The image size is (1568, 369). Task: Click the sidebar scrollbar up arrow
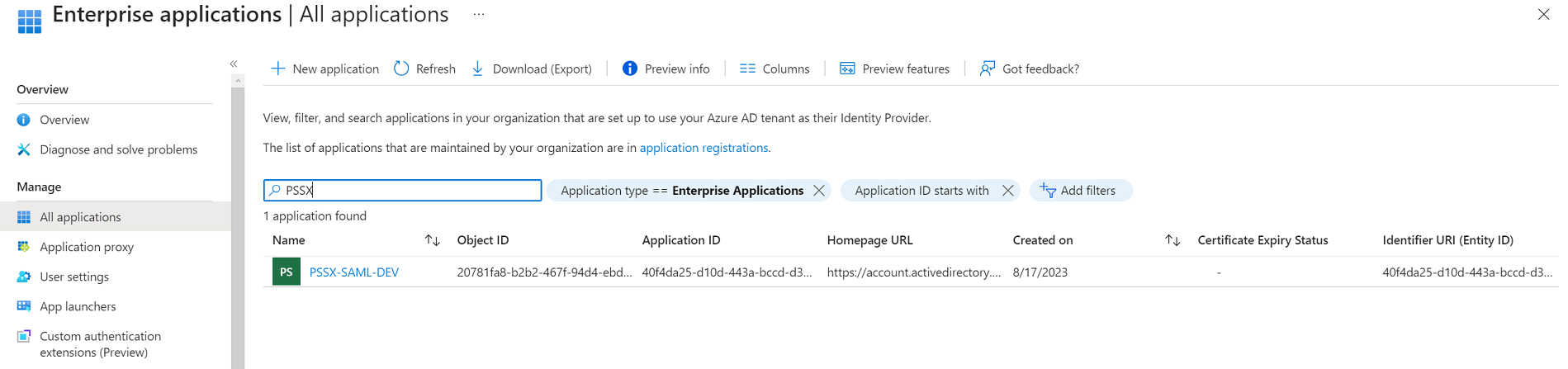pyautogui.click(x=238, y=81)
